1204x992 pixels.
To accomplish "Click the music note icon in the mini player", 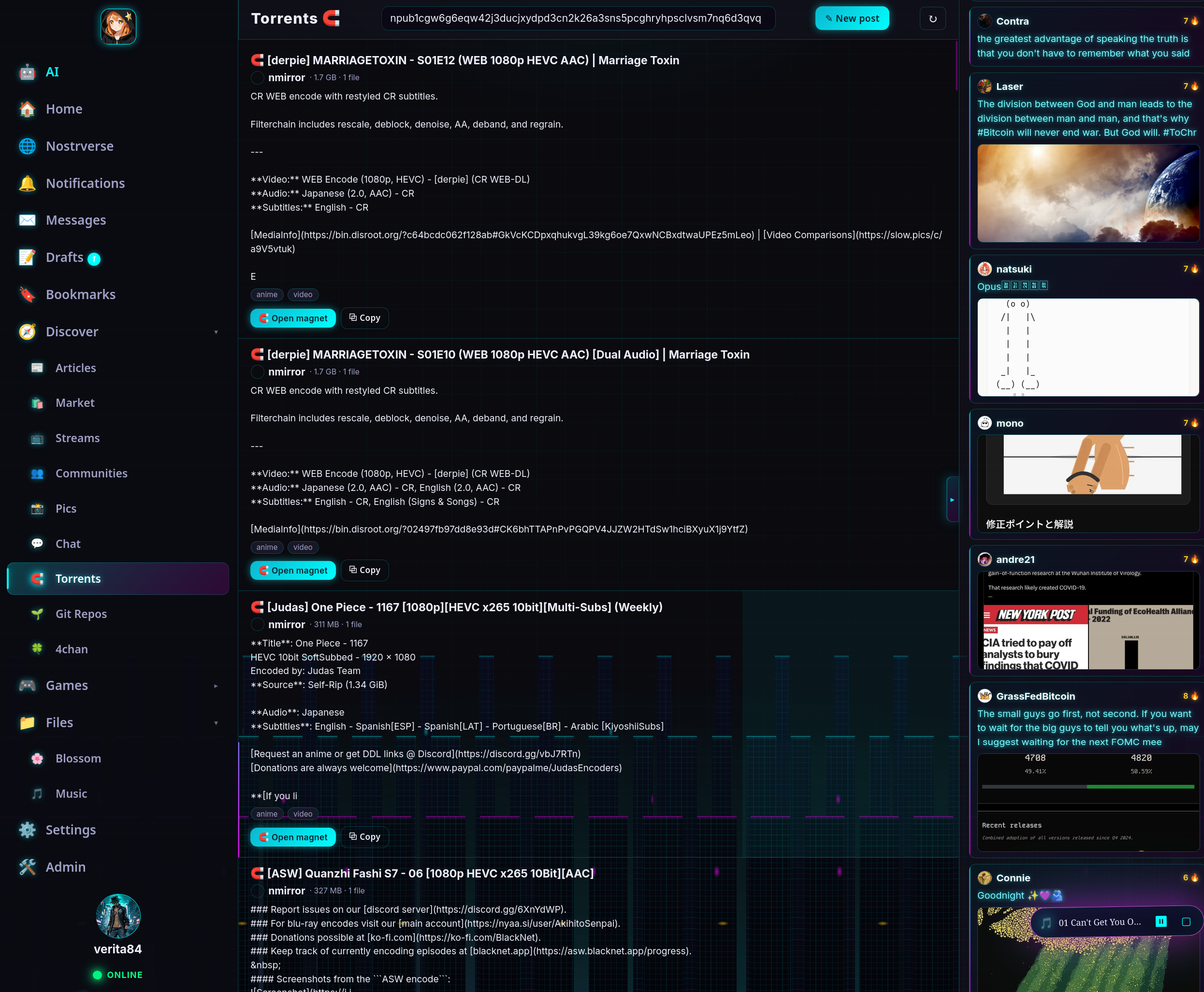I will click(x=1046, y=922).
